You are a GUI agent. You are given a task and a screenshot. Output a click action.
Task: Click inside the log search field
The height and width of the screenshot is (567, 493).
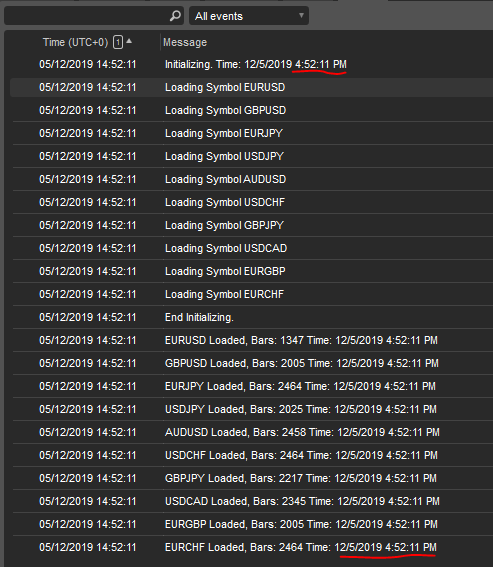click(87, 16)
